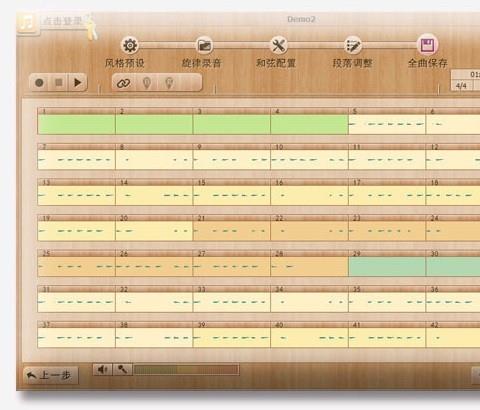Select measure 5 with notes
The height and width of the screenshot is (410, 480).
pyautogui.click(x=387, y=125)
